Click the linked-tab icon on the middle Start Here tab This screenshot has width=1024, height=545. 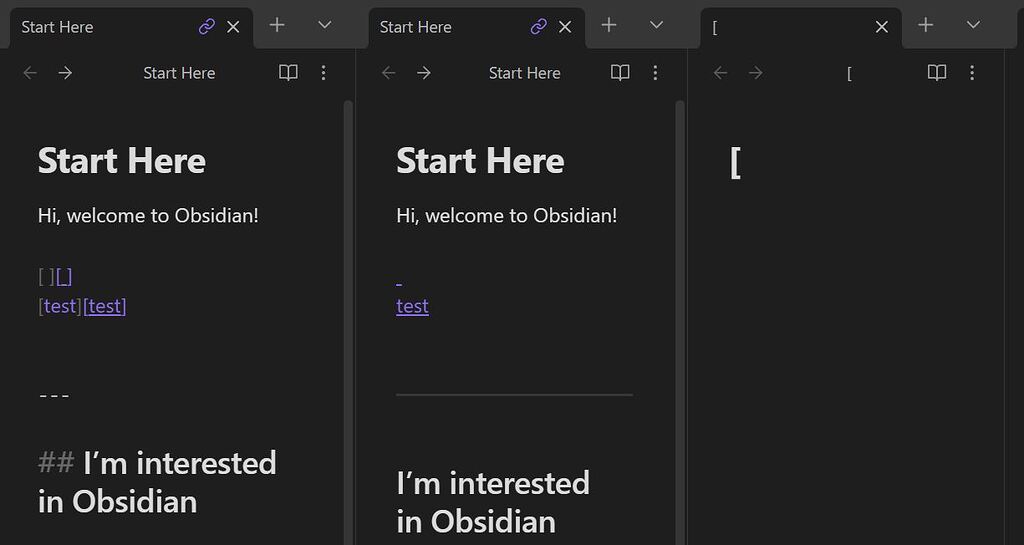[539, 27]
